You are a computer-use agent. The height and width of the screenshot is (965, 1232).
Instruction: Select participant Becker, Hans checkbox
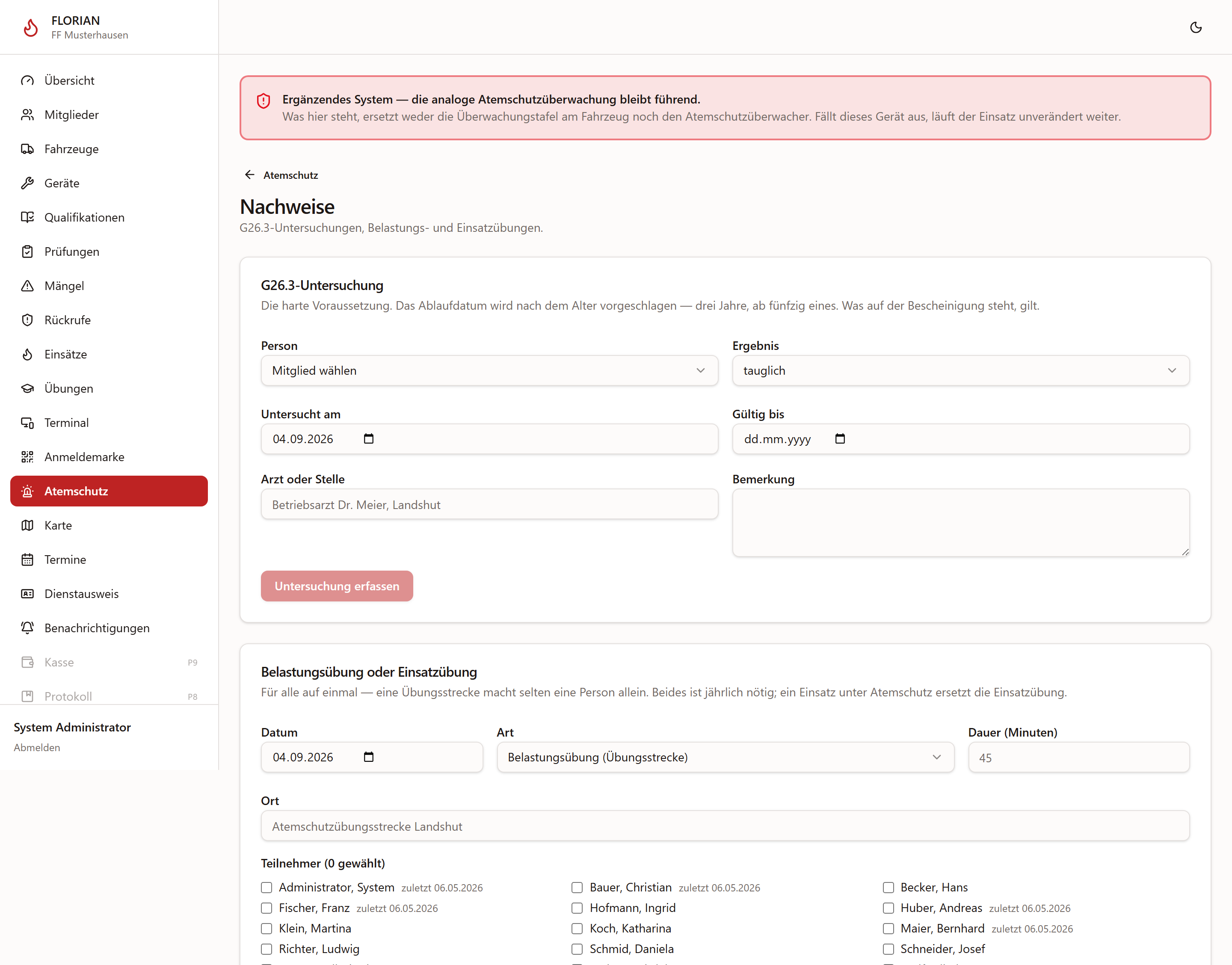[x=888, y=887]
